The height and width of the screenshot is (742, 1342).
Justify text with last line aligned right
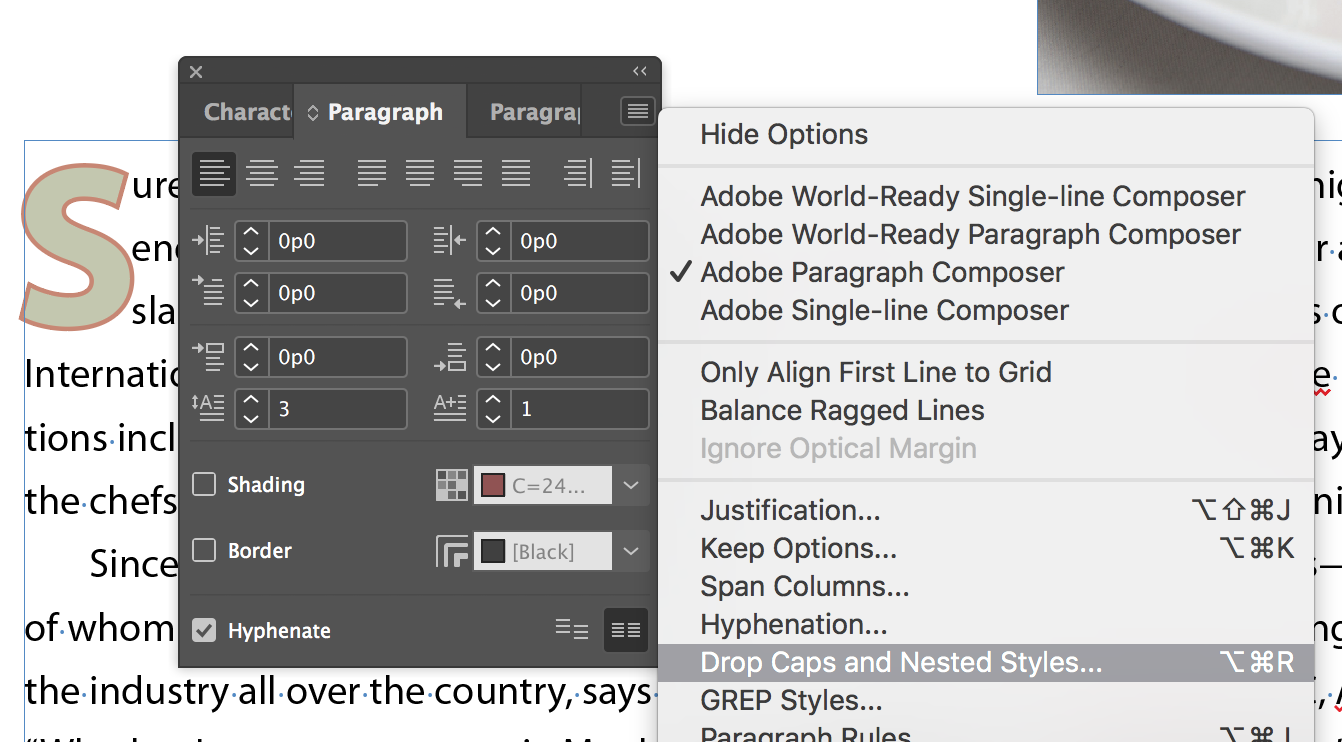[468, 173]
